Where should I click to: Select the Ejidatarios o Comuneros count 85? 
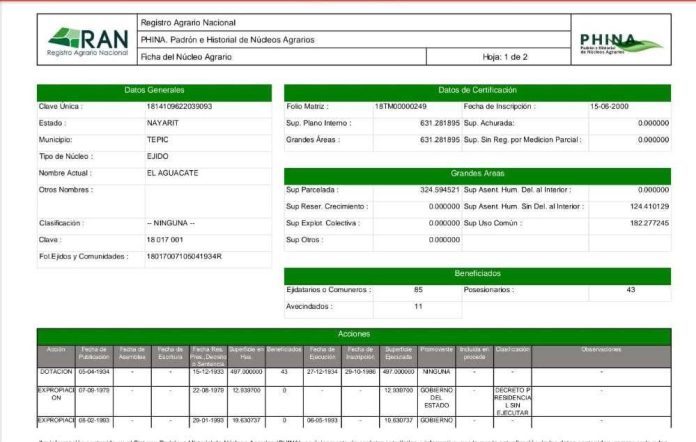[417, 290]
